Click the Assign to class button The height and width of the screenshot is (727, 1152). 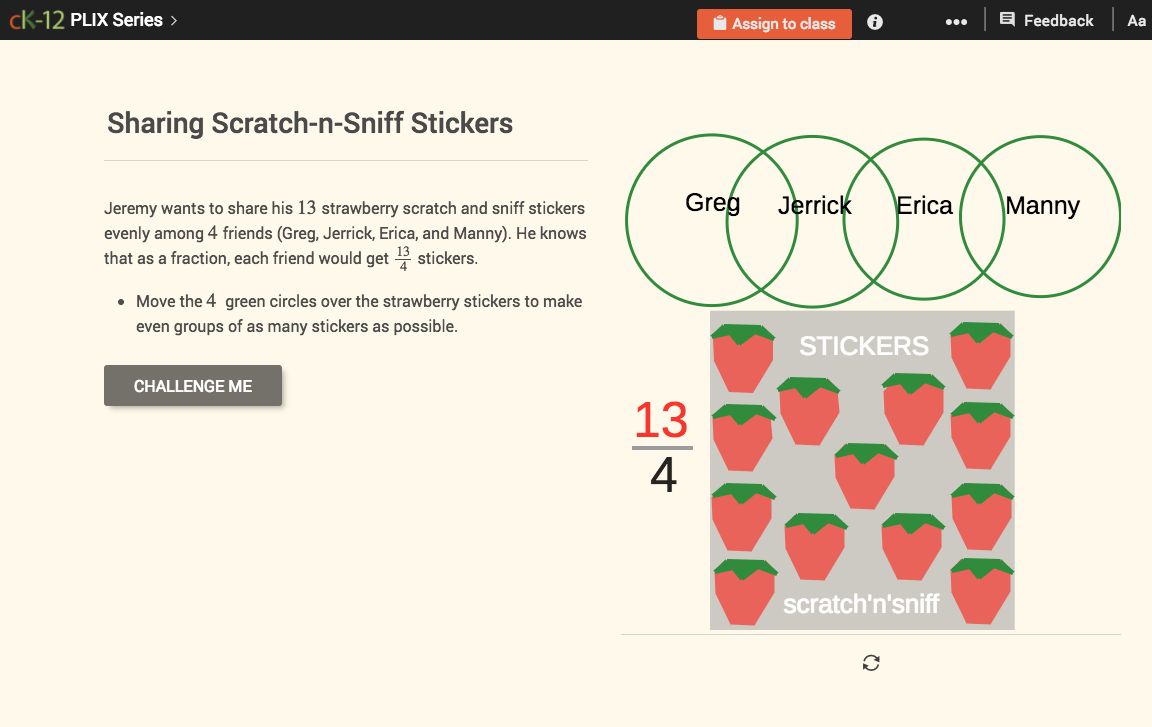774,23
